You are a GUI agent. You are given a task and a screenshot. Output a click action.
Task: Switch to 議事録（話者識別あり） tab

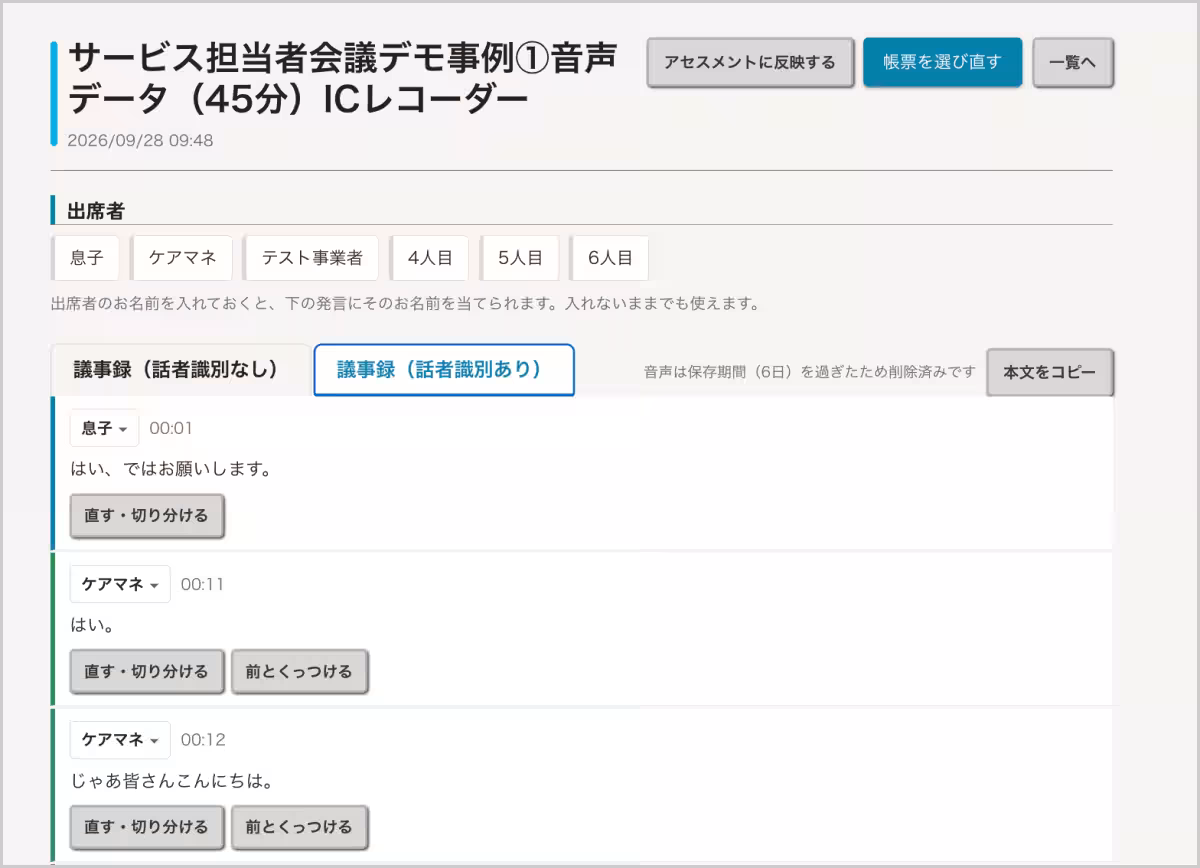click(444, 370)
